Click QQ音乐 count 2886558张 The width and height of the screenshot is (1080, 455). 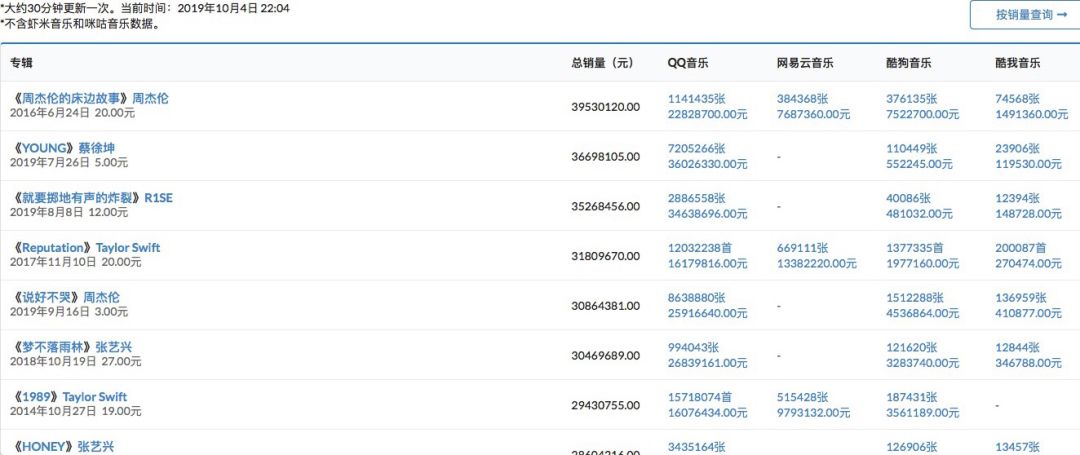click(x=696, y=198)
